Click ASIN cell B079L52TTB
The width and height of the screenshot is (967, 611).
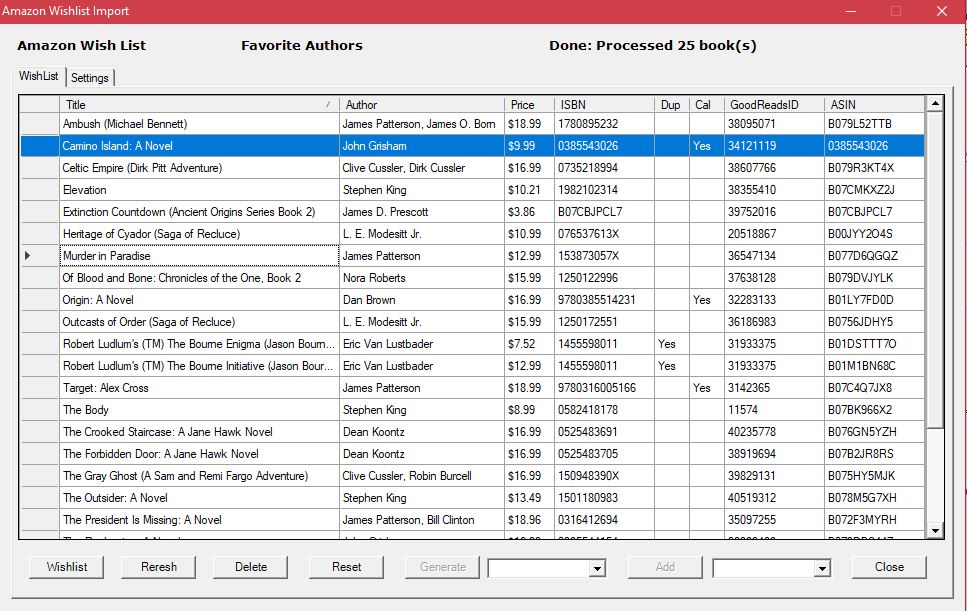point(874,124)
